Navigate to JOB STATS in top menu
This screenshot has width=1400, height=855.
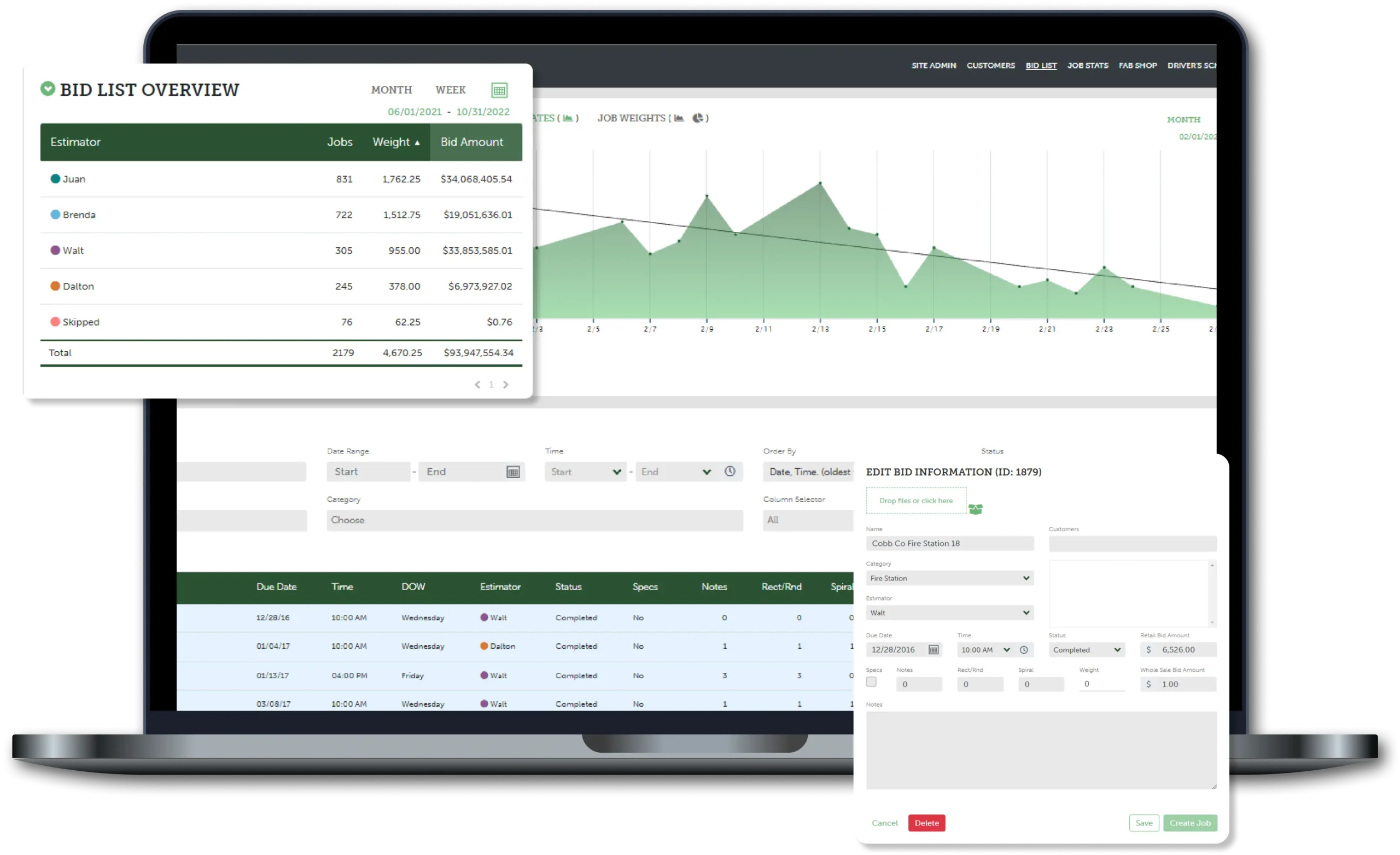click(x=1088, y=66)
